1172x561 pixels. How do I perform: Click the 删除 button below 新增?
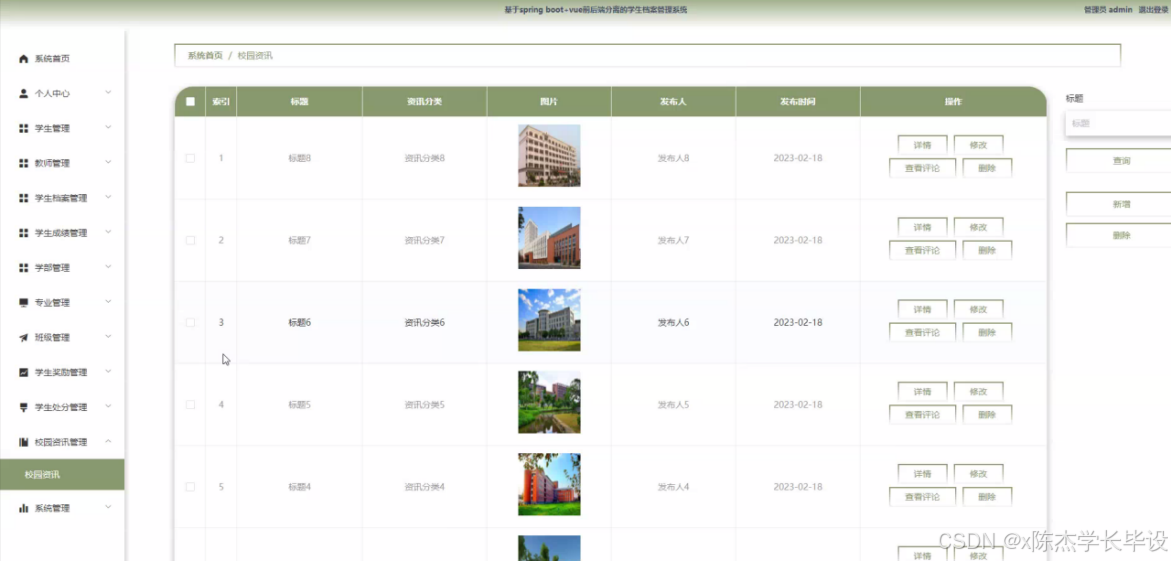coord(1120,235)
